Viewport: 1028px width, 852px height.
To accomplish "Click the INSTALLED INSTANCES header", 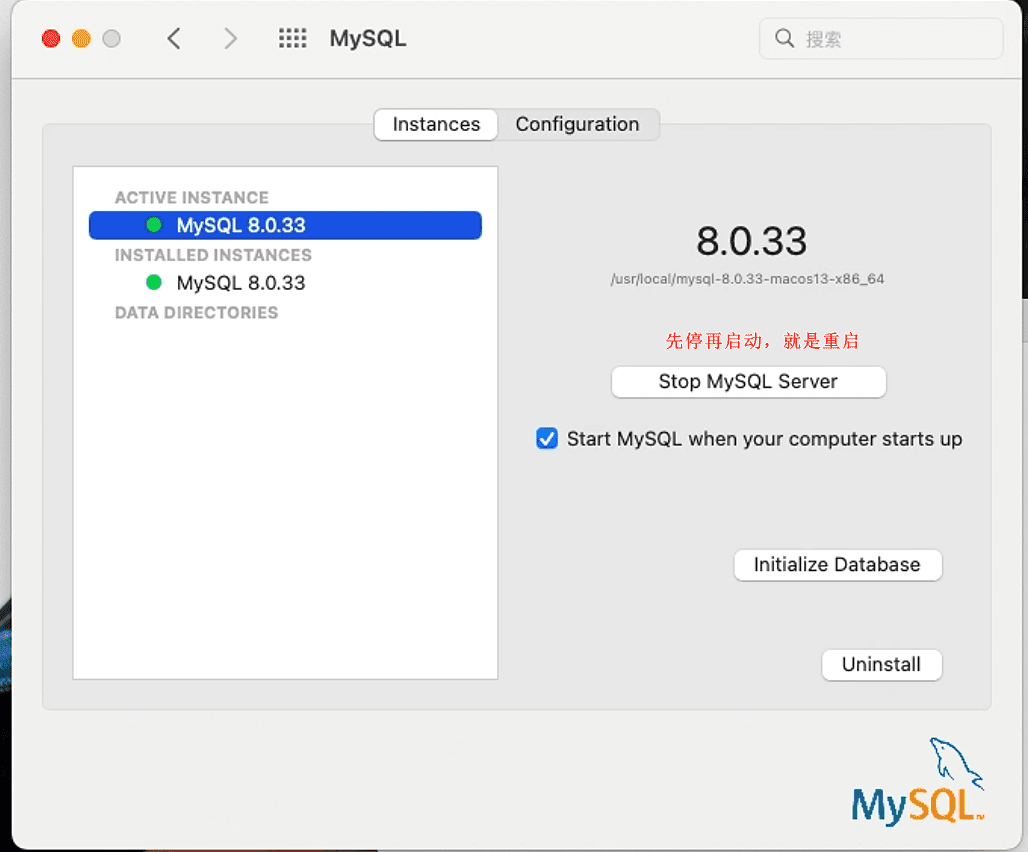I will point(213,255).
